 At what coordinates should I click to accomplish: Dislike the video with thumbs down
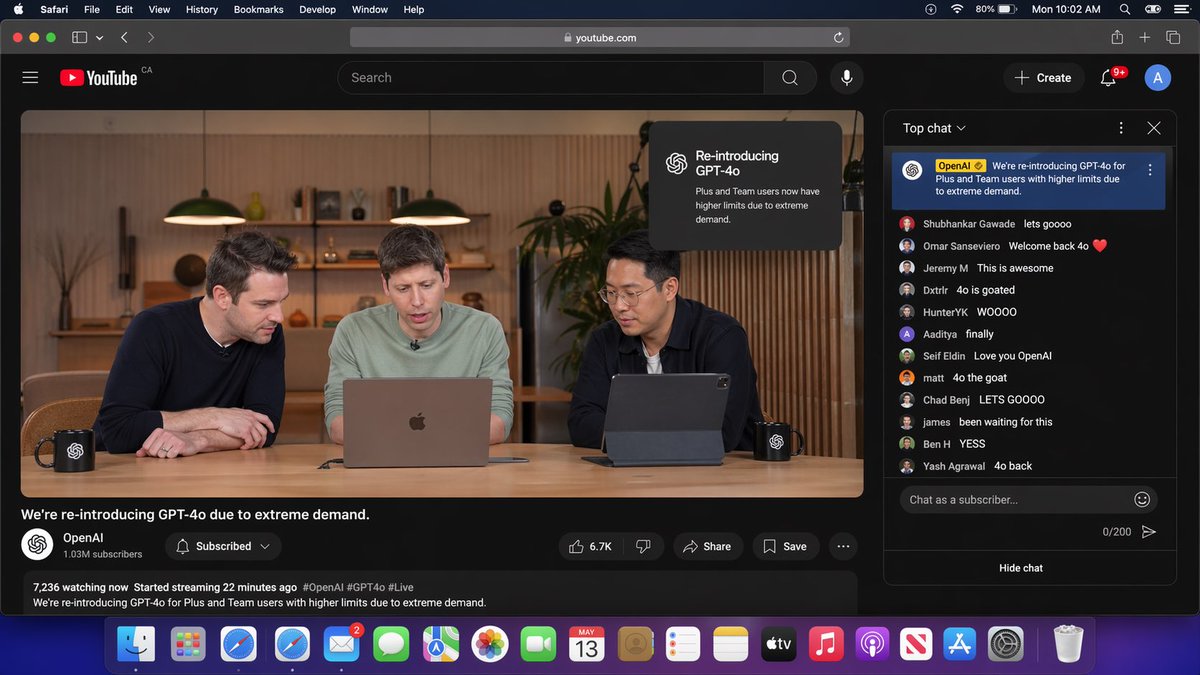(x=643, y=546)
